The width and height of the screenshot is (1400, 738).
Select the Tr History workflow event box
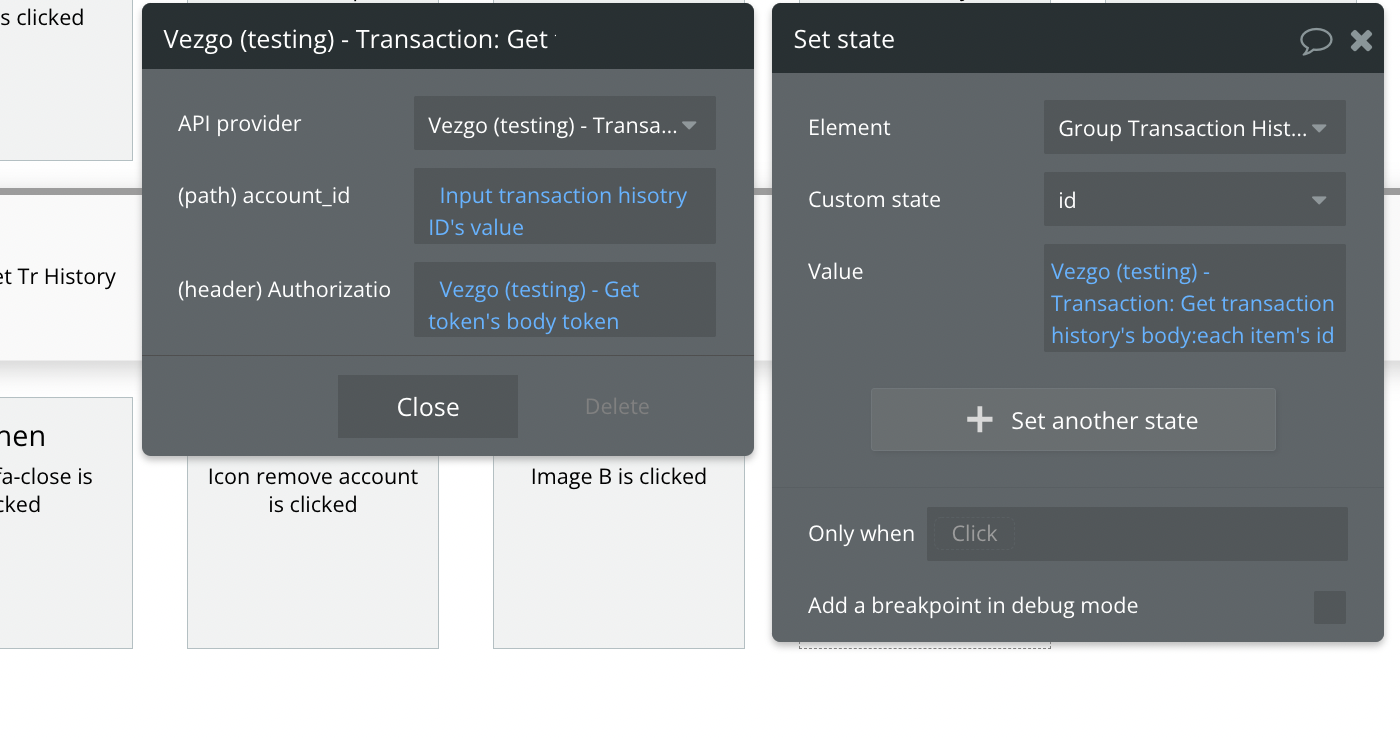(60, 277)
